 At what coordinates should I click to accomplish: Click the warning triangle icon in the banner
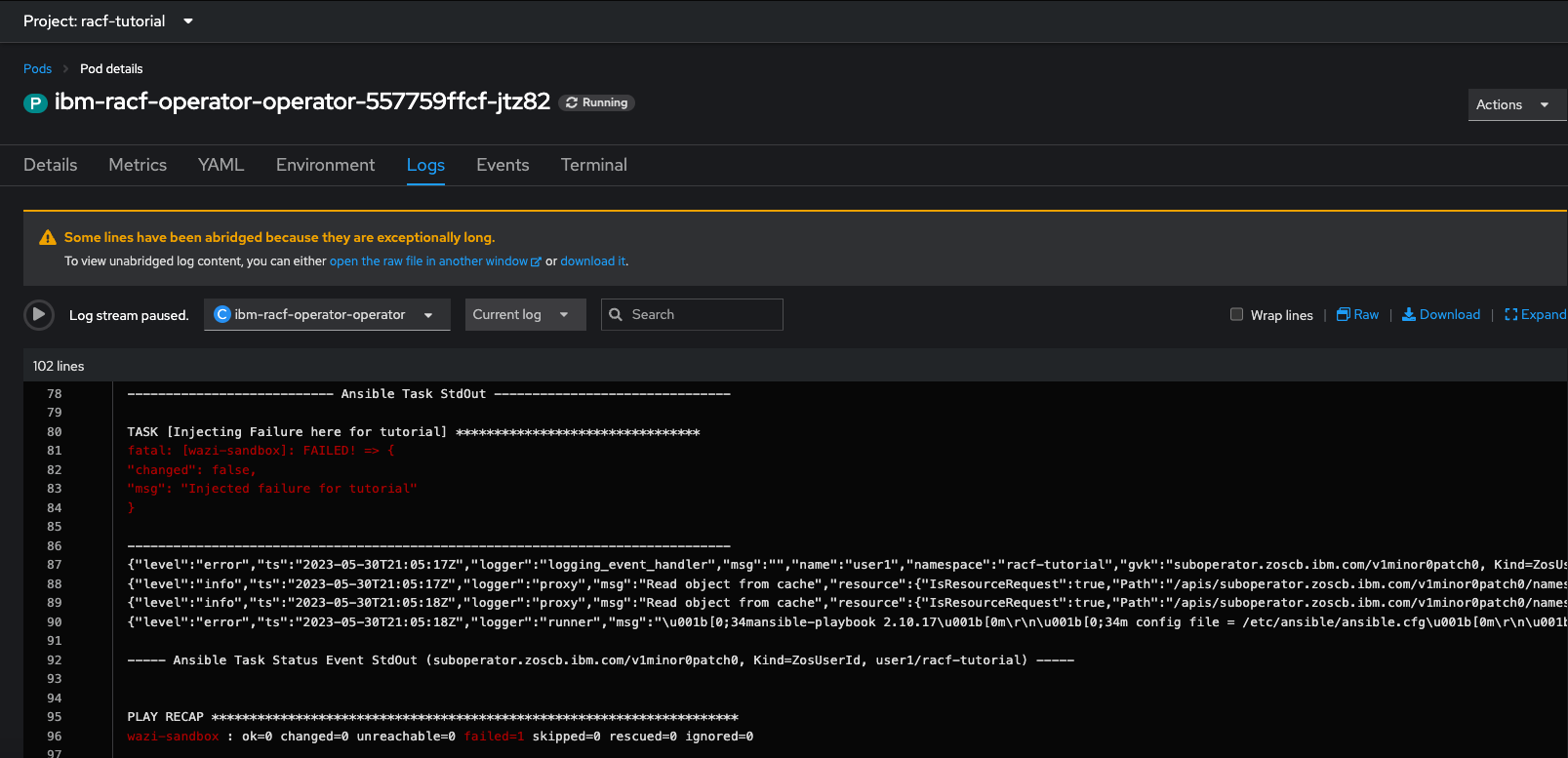[47, 237]
